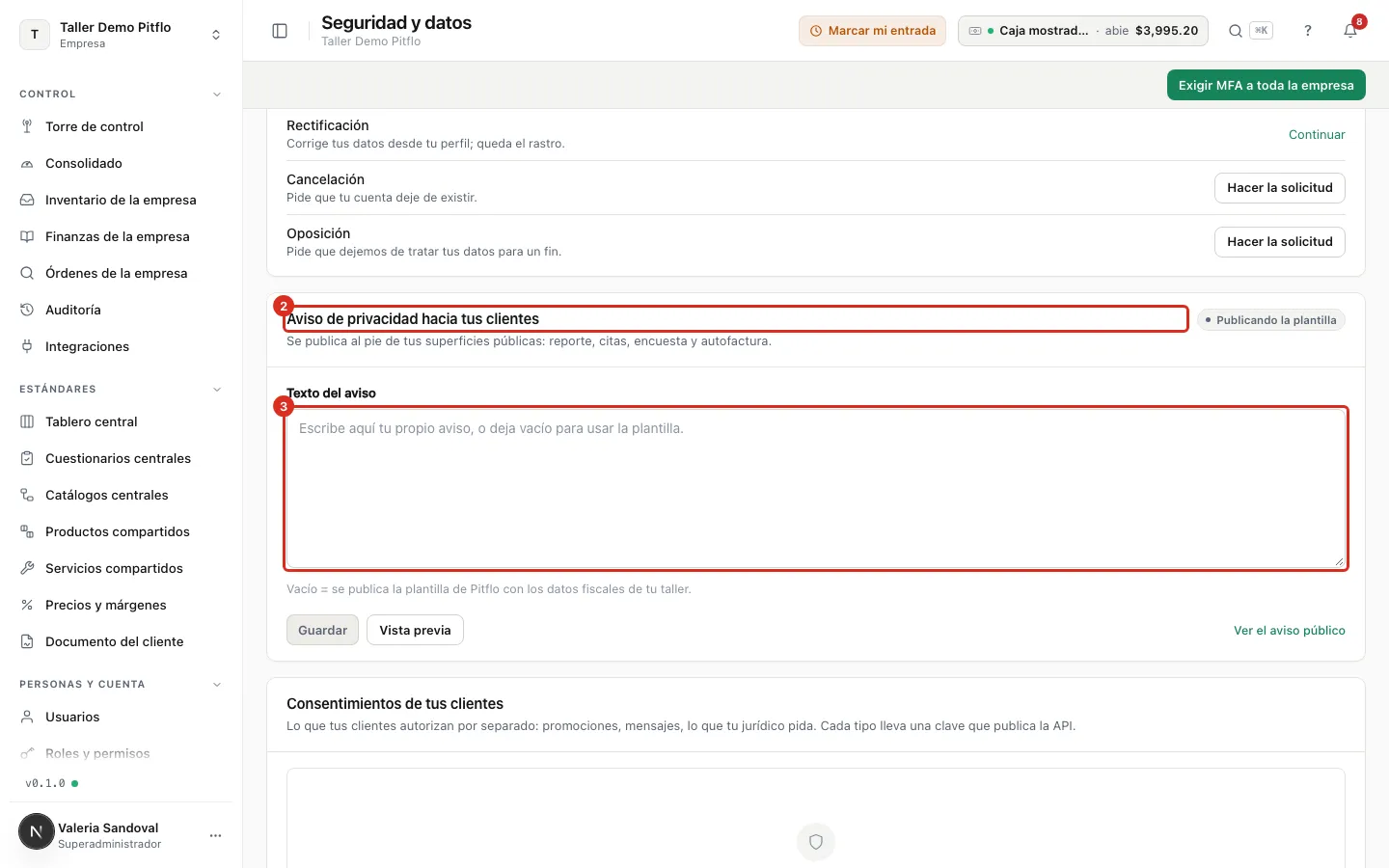Open the more options dots beside Valeria Sandoval
Image resolution: width=1389 pixels, height=868 pixels.
click(x=215, y=835)
